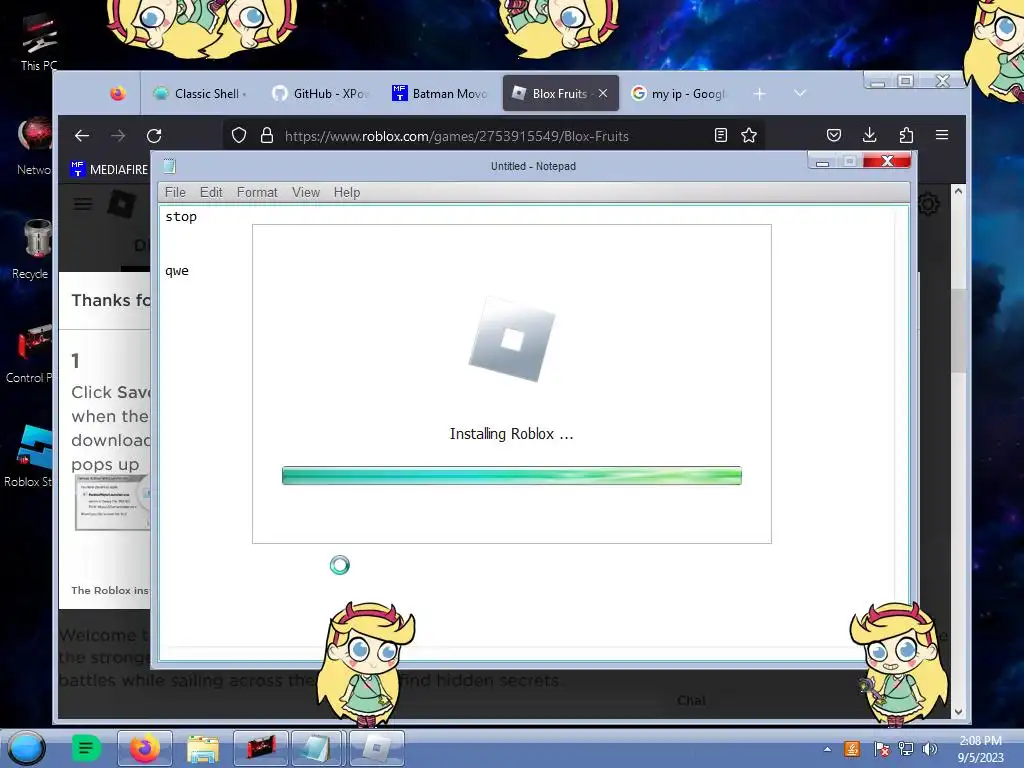1024x768 pixels.
Task: Open the Firefox extensions puzzle icon
Action: pyautogui.click(x=906, y=135)
